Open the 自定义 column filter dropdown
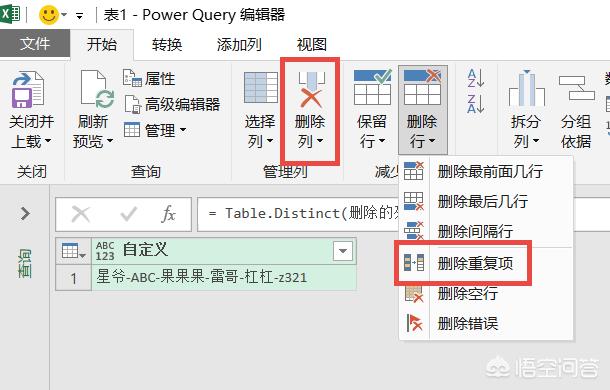The image size is (610, 390). click(x=343, y=251)
